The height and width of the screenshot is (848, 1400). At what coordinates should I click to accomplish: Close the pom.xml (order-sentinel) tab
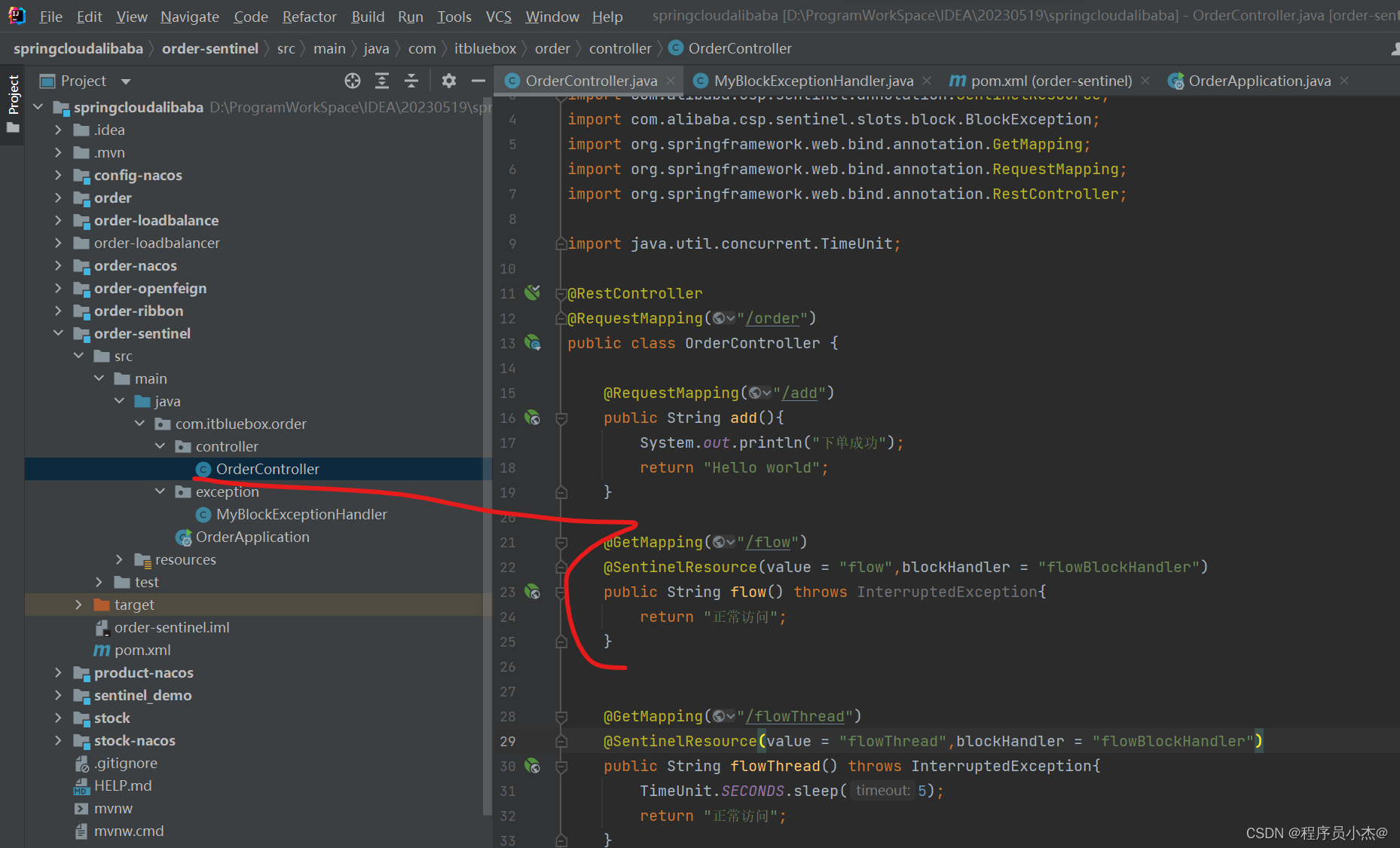point(1145,81)
